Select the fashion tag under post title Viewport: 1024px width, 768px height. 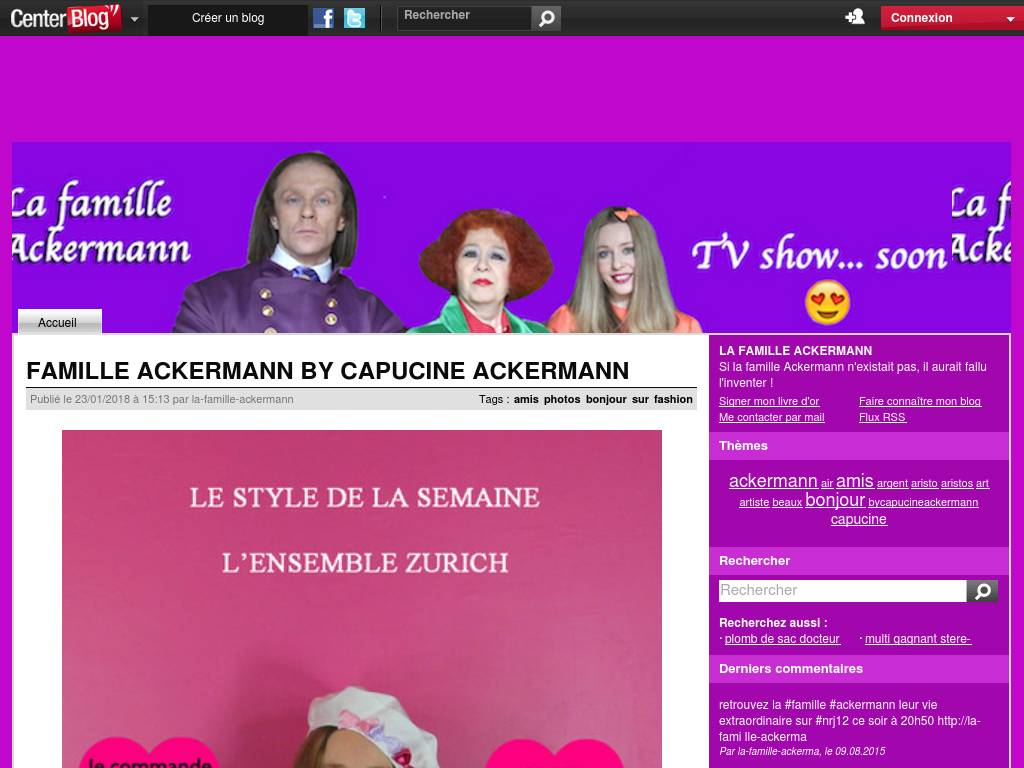pos(673,399)
